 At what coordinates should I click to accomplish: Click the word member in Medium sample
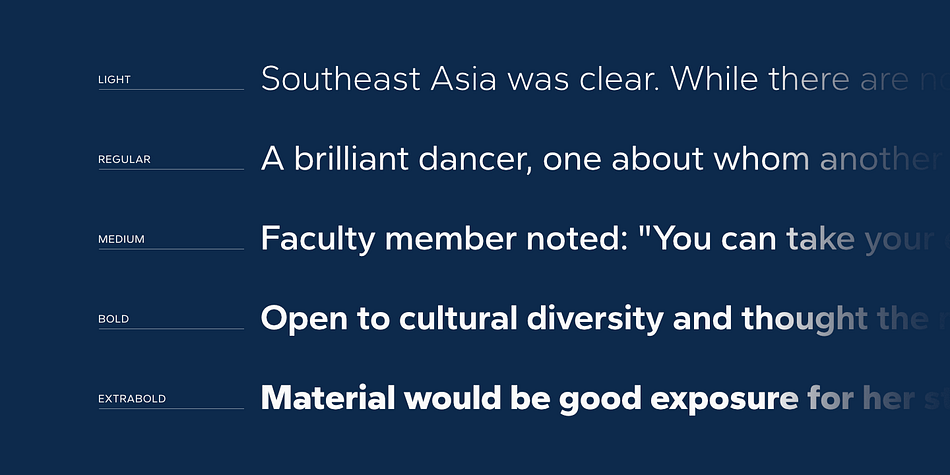[x=450, y=239]
